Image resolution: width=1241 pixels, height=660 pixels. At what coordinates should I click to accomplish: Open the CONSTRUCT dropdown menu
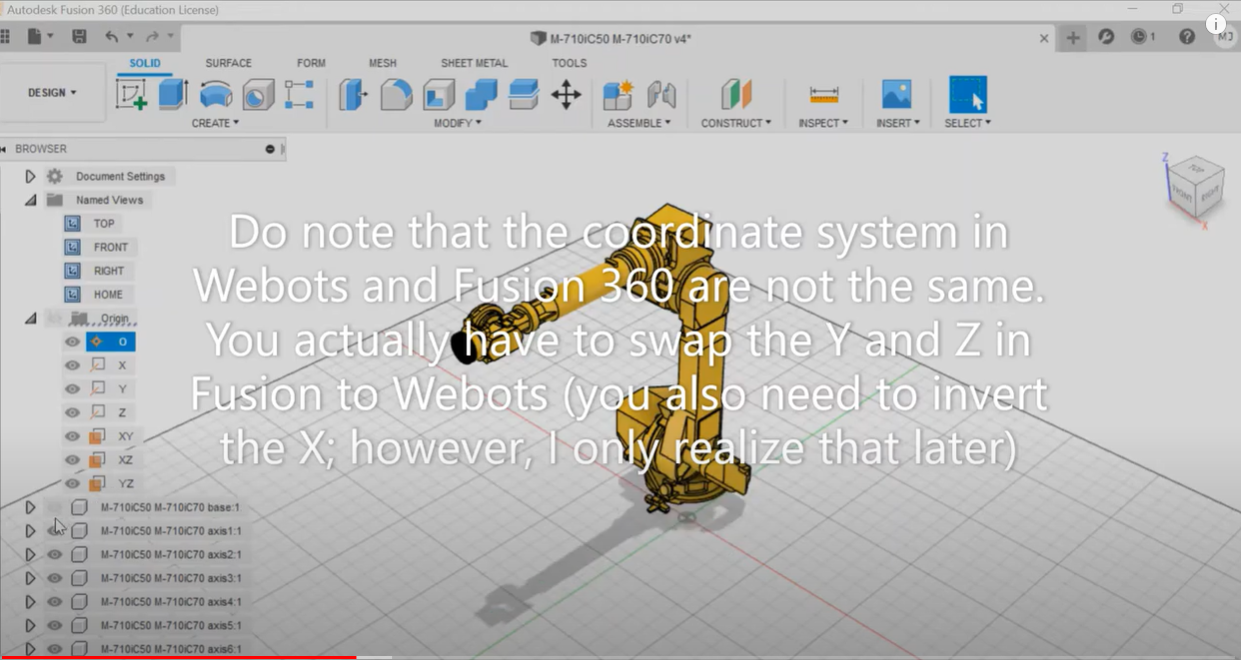tap(736, 123)
